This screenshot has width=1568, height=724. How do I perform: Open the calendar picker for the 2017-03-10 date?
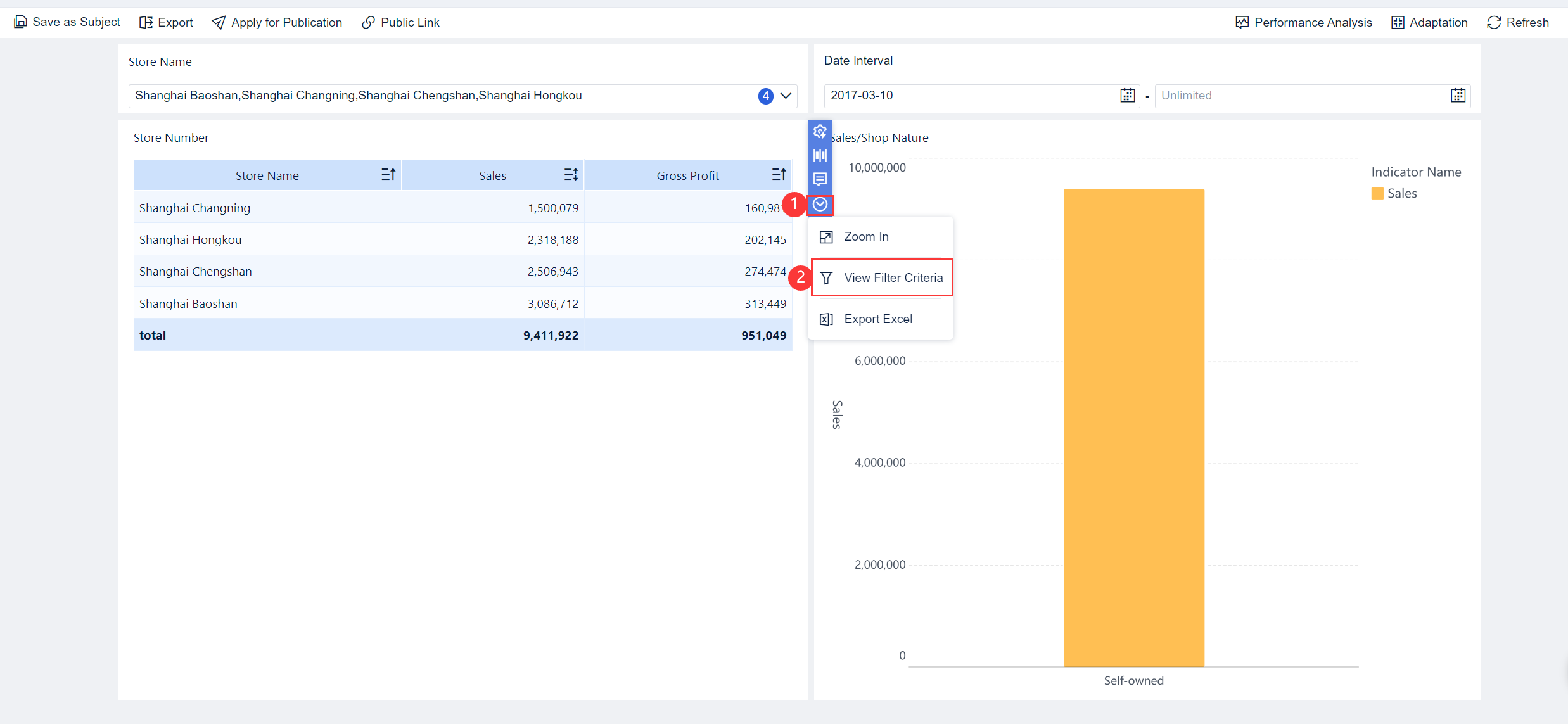pyautogui.click(x=1126, y=95)
